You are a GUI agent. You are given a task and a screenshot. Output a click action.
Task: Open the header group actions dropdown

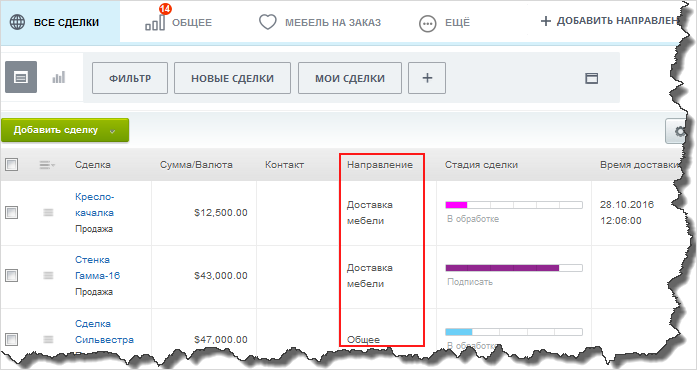(x=47, y=165)
